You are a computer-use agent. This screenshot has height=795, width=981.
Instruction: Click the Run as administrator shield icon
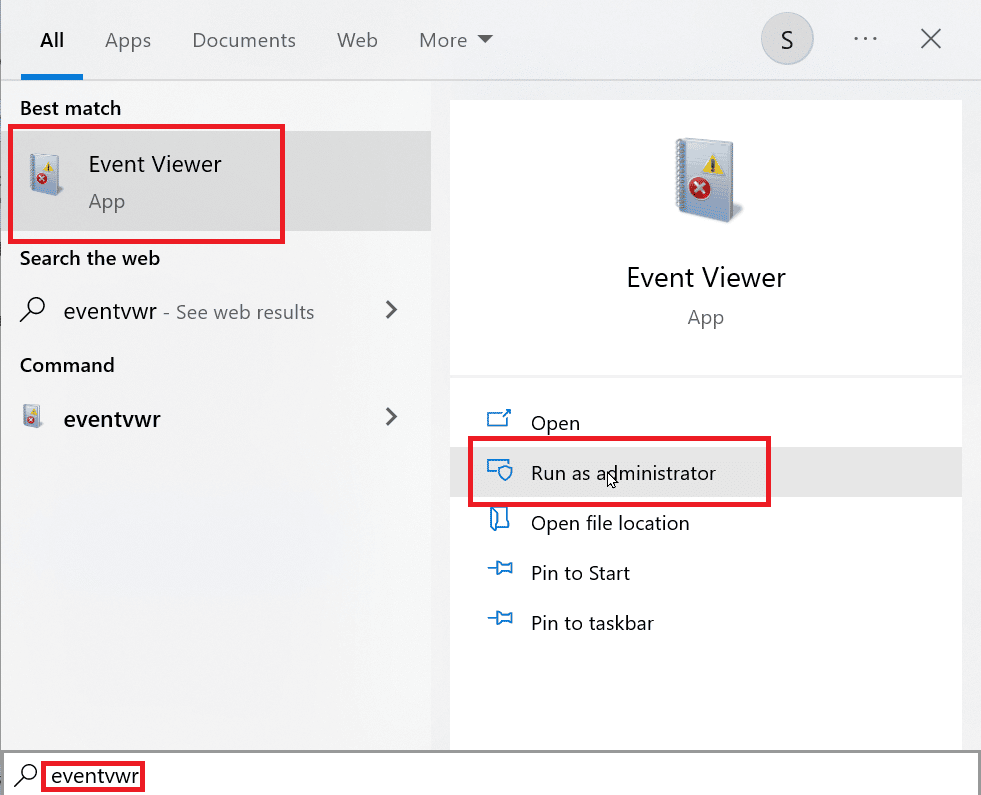[x=500, y=470]
